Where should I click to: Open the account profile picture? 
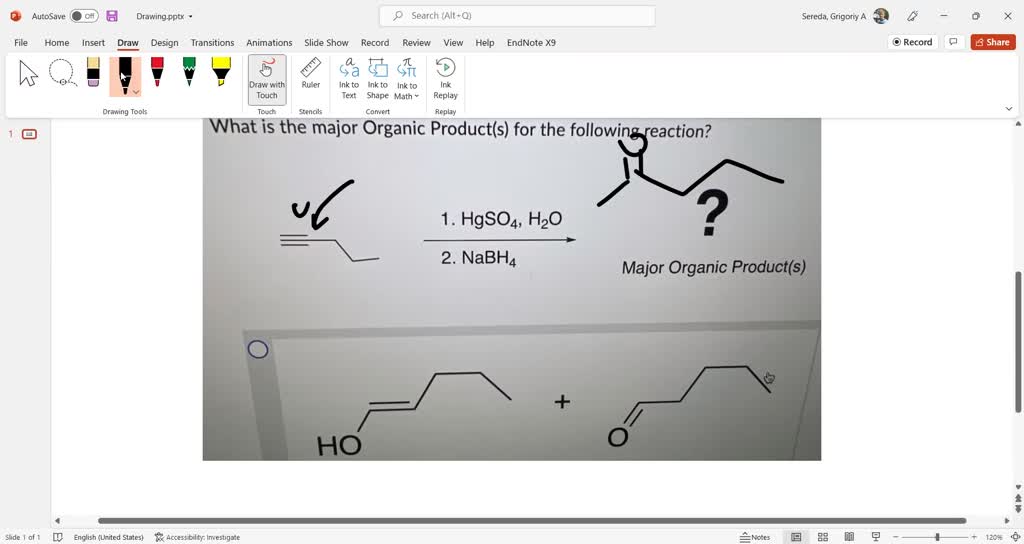pos(880,16)
